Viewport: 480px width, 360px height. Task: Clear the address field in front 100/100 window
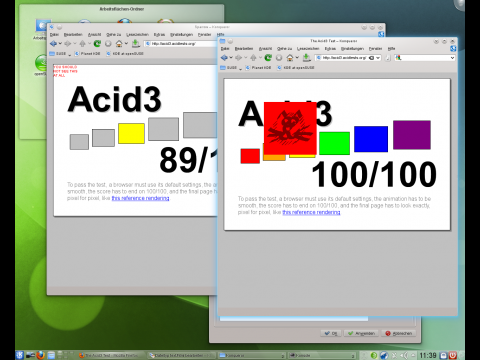pyautogui.click(x=371, y=58)
